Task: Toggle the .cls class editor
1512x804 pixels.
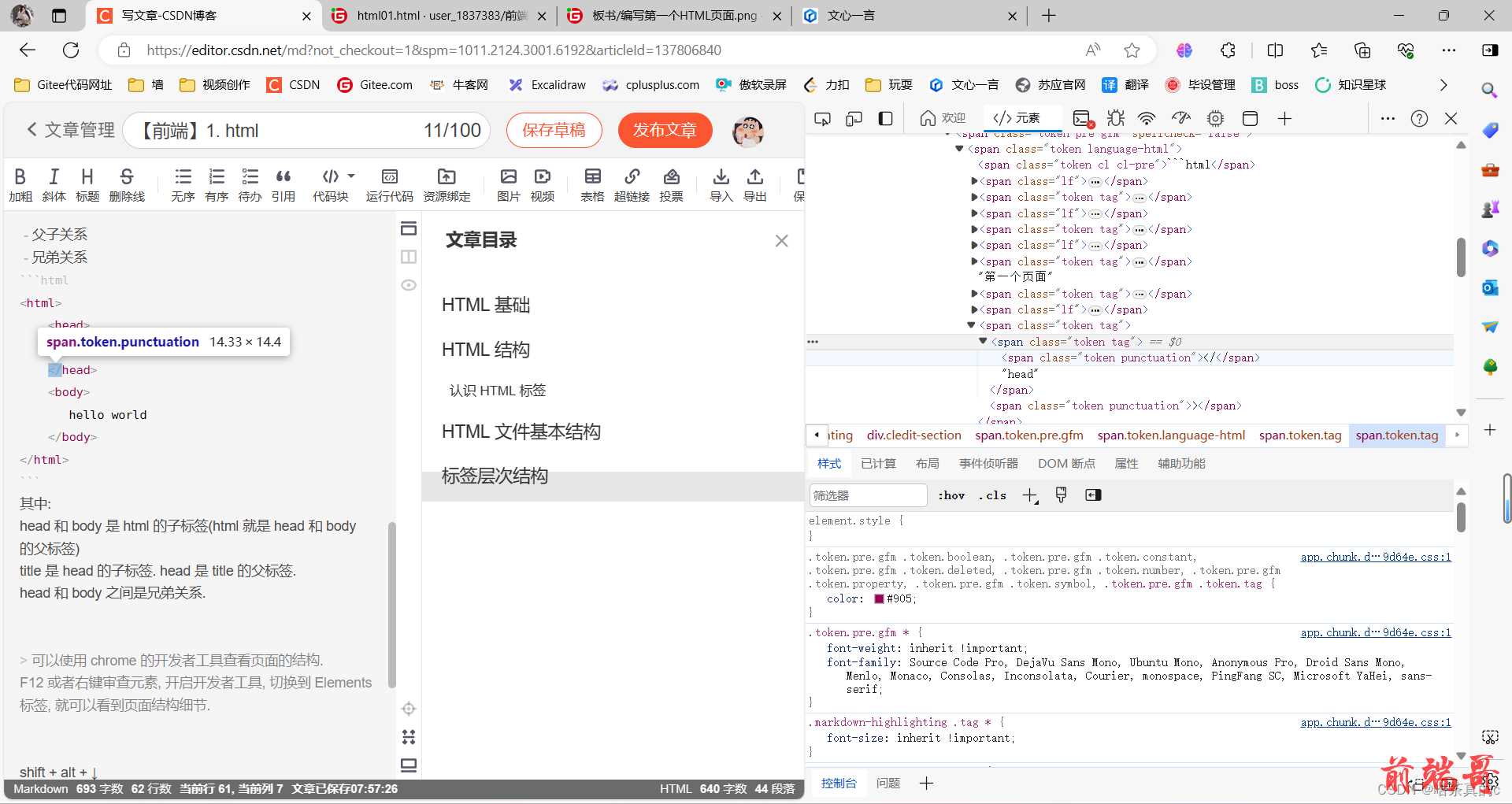Action: coord(993,495)
